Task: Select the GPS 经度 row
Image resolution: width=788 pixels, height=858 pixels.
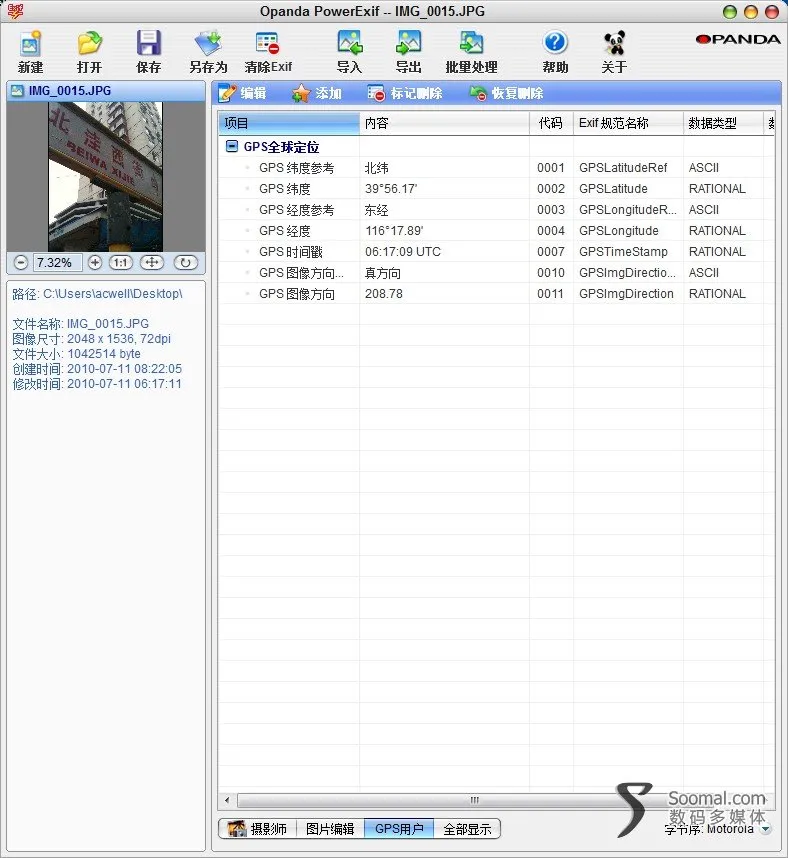Action: pos(496,231)
